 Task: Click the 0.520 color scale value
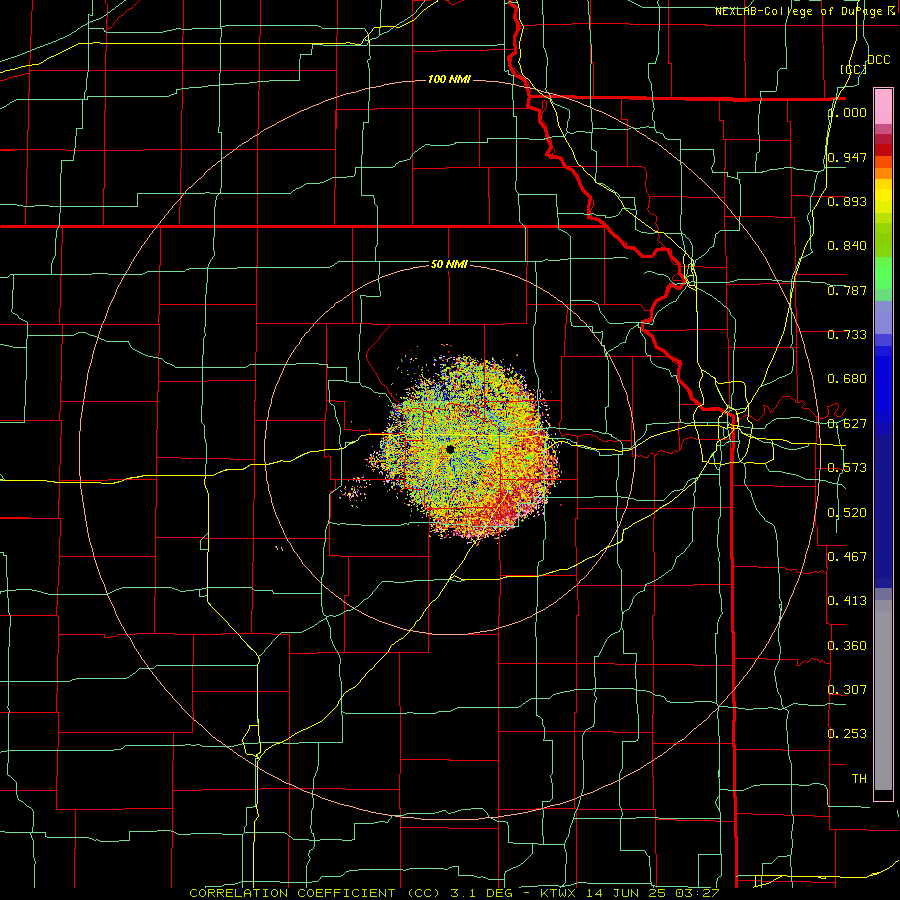coord(847,513)
